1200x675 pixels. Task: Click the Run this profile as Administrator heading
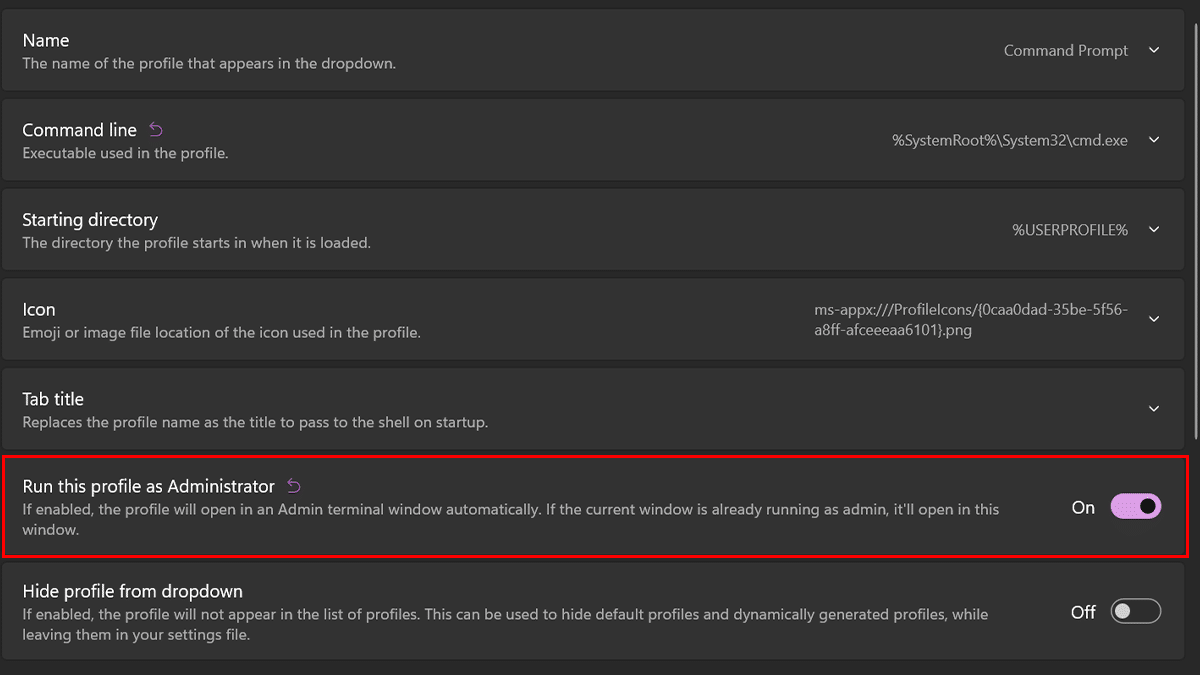[148, 487]
